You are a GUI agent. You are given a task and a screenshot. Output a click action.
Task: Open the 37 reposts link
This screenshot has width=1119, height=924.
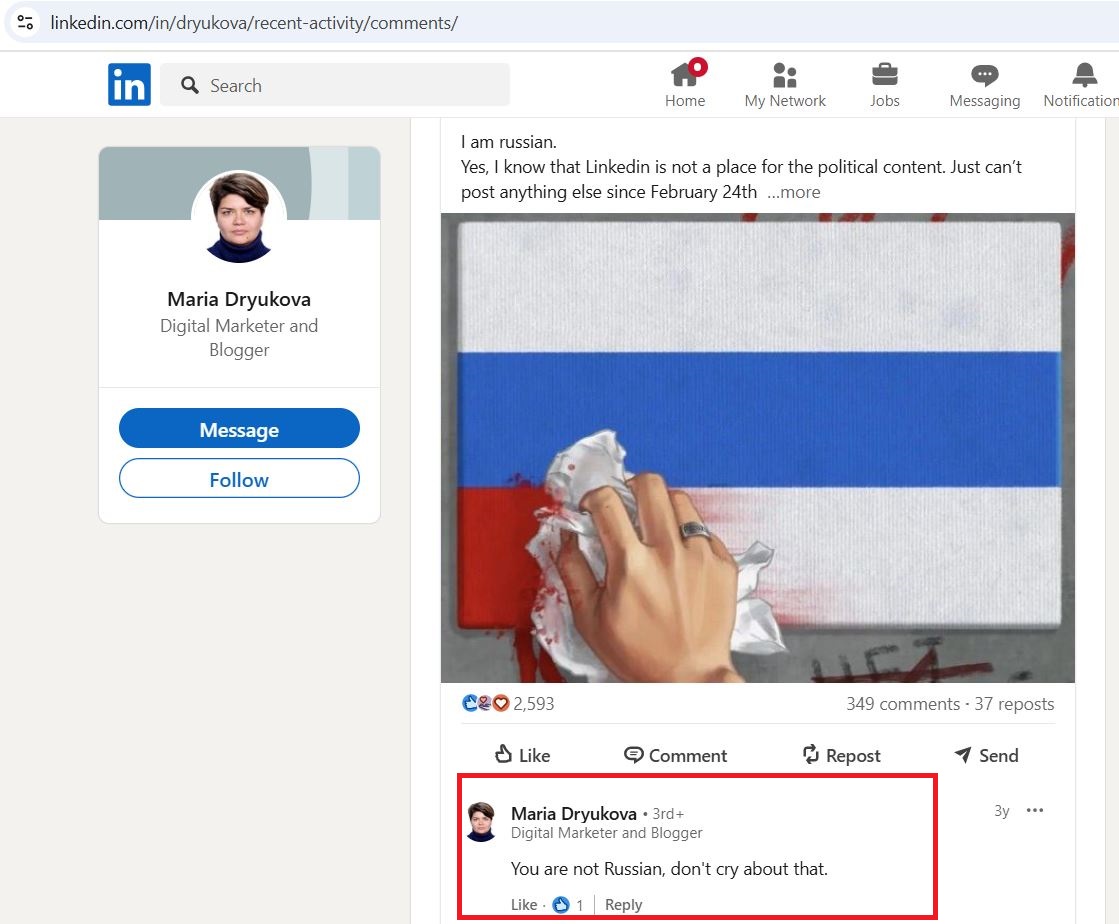coord(1014,704)
